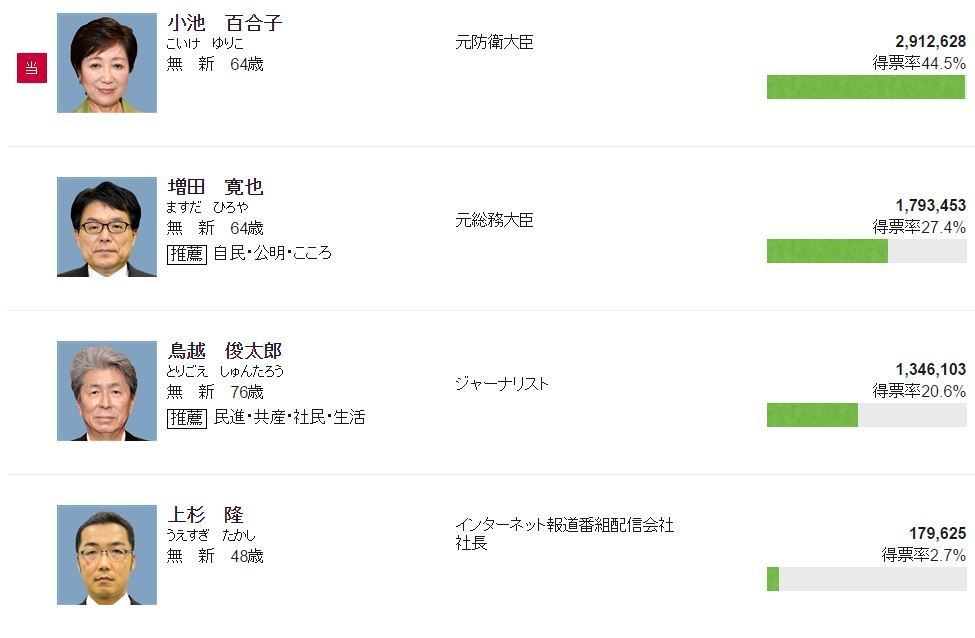Image resolution: width=975 pixels, height=638 pixels.
Task: Open the photo next to 鳥越 俊太郎
Action: click(x=107, y=391)
